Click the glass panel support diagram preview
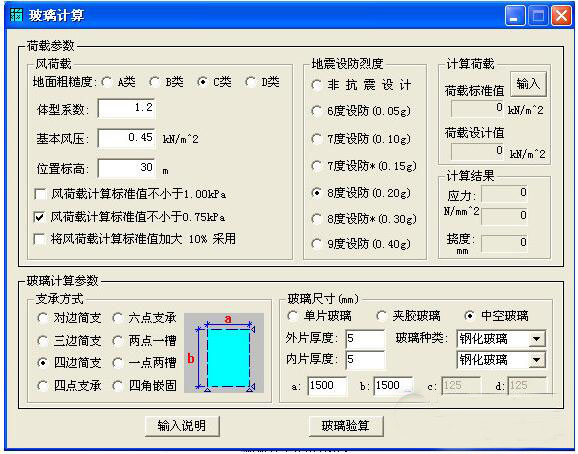Viewport: 578px width, 454px height. (224, 353)
